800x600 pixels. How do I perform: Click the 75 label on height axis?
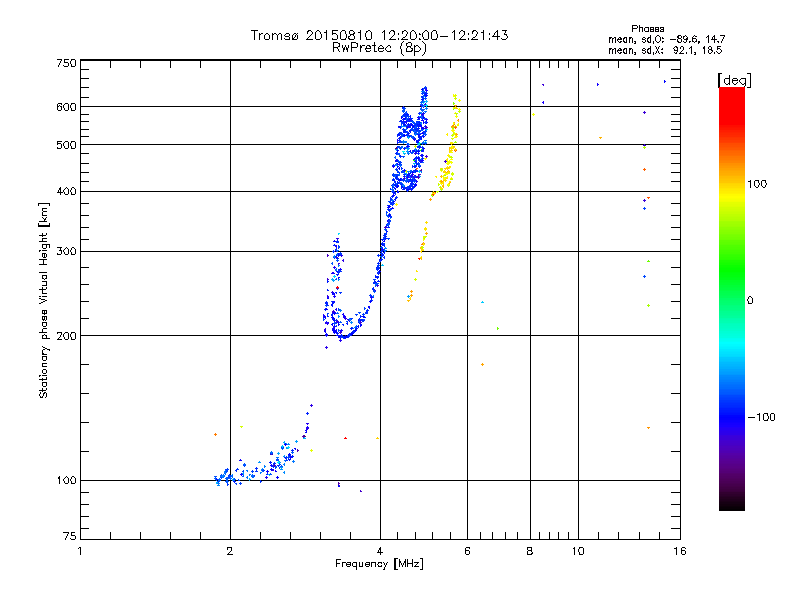tap(70, 536)
